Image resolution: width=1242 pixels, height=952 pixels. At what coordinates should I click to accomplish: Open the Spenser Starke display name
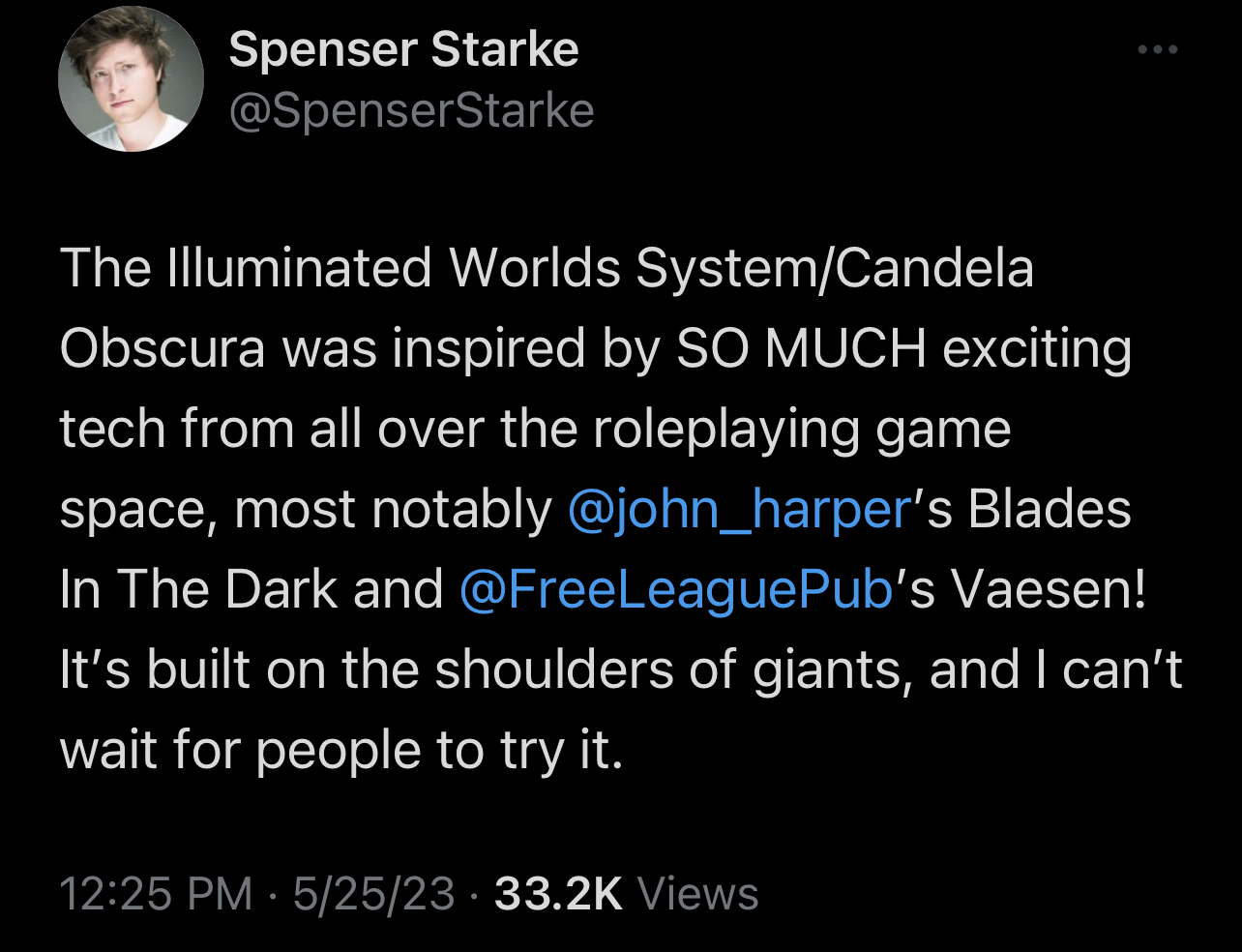(403, 49)
